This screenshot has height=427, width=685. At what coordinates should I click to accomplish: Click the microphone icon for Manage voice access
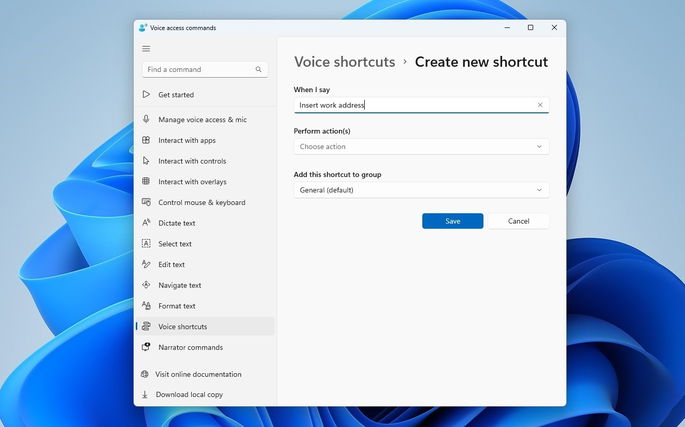(x=146, y=119)
